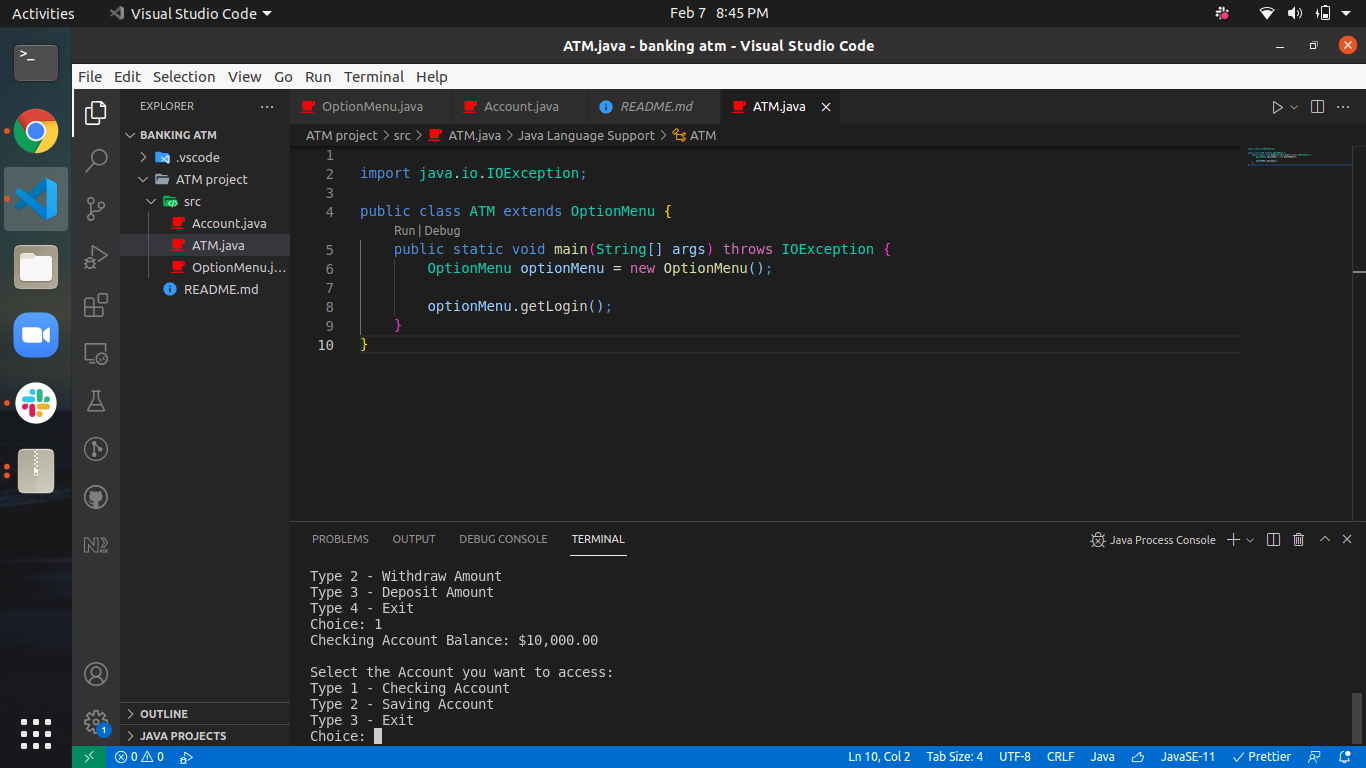Switch to the PROBLEMS panel tab
1366x768 pixels.
(x=340, y=539)
